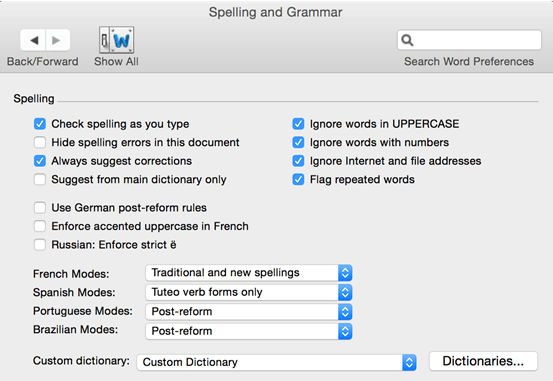
Task: Turn off Flag repeated words
Action: (298, 180)
